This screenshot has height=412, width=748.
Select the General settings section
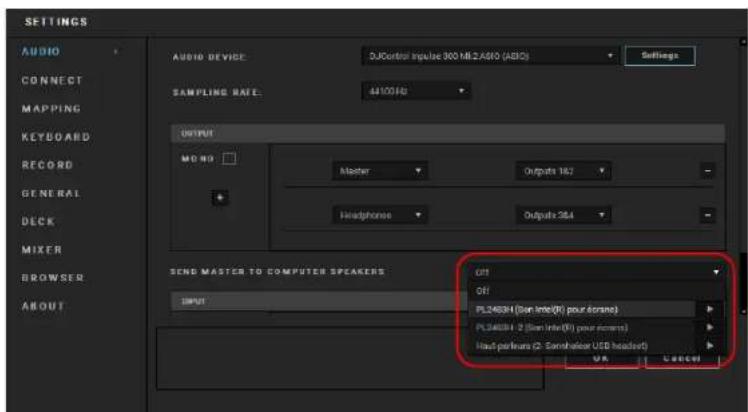pyautogui.click(x=51, y=193)
